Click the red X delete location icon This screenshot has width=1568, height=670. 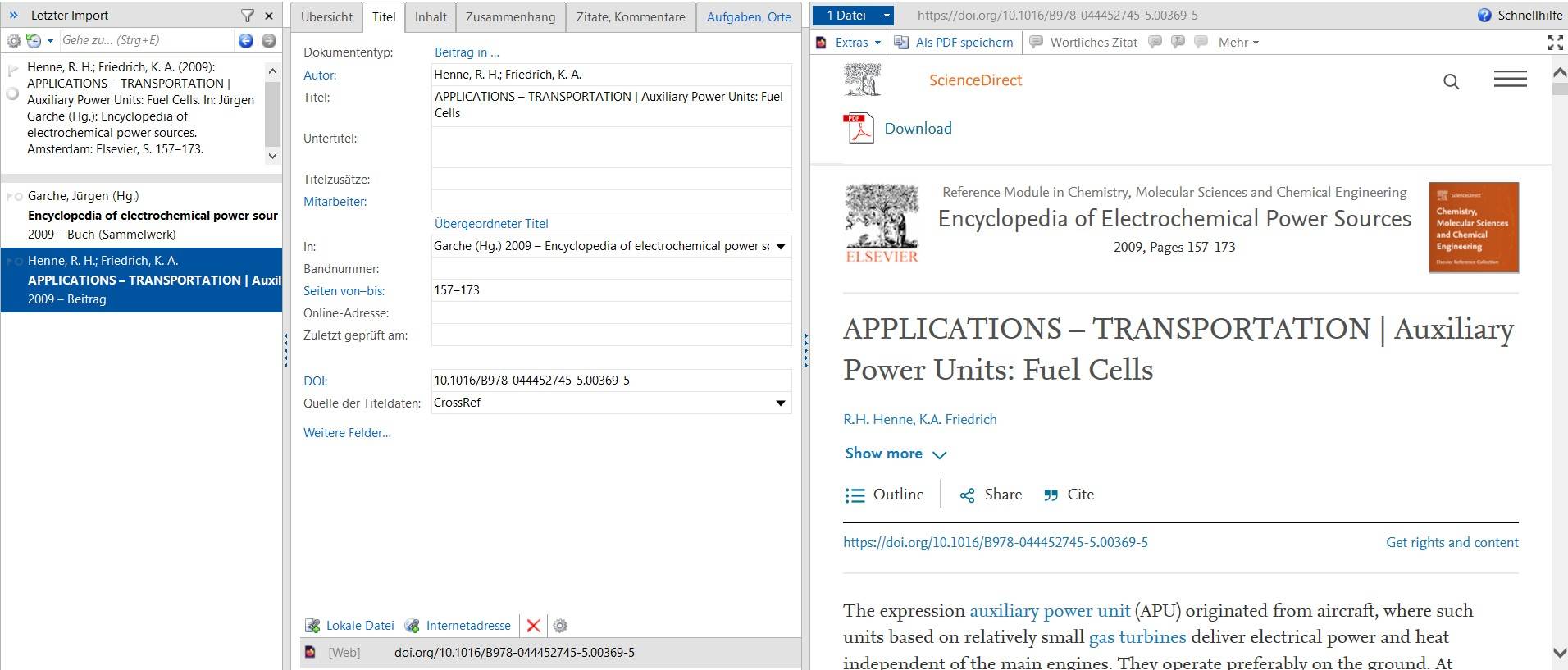[533, 626]
